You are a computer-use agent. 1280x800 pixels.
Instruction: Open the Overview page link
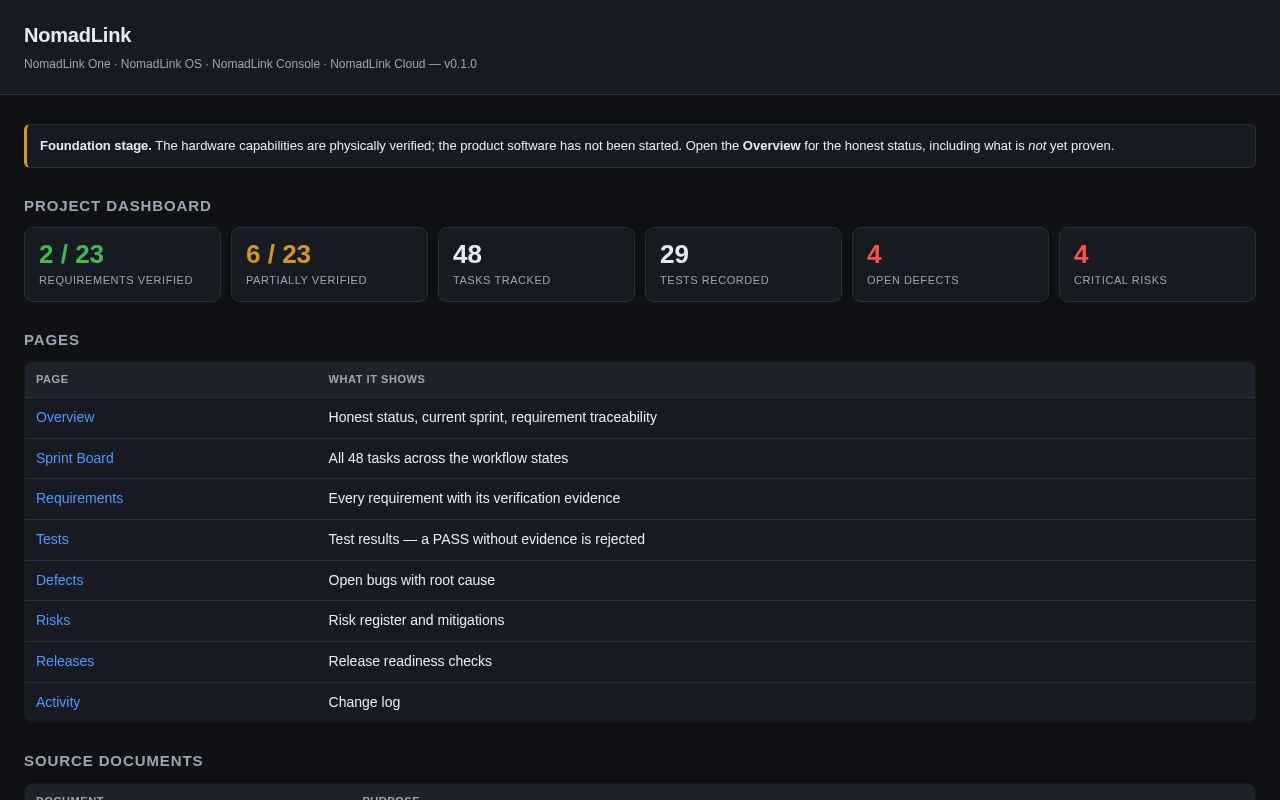65,417
